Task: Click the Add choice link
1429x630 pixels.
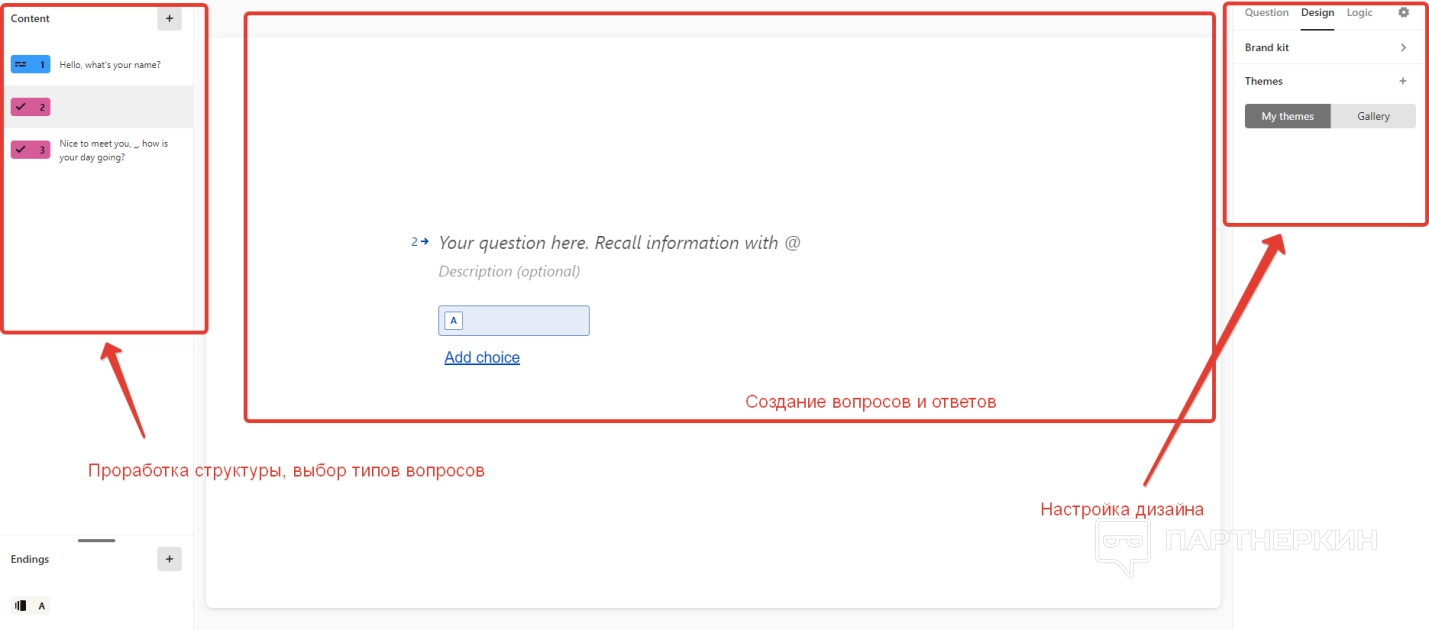Action: click(x=482, y=358)
